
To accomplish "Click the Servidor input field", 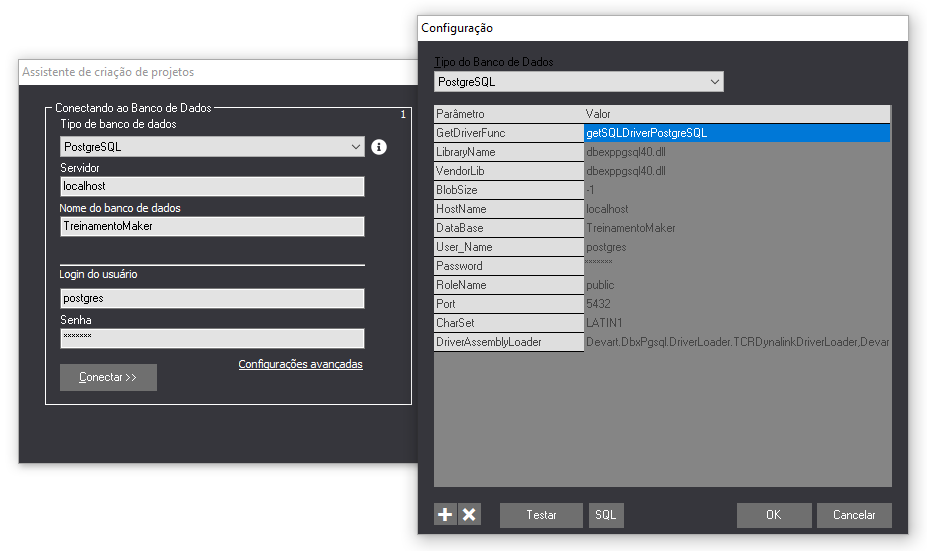I will 212,187.
